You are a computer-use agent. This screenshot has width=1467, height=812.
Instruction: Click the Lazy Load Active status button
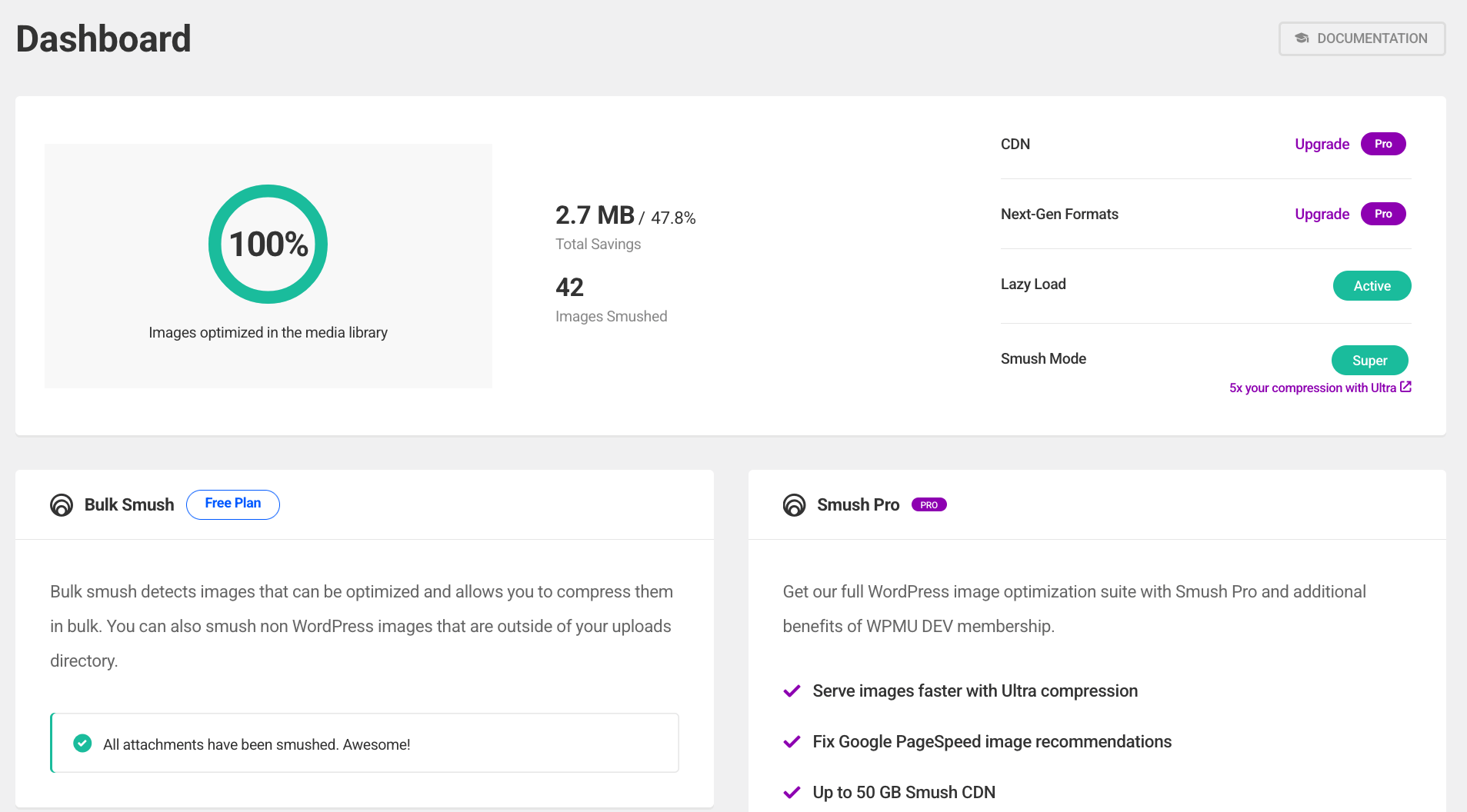[1372, 286]
